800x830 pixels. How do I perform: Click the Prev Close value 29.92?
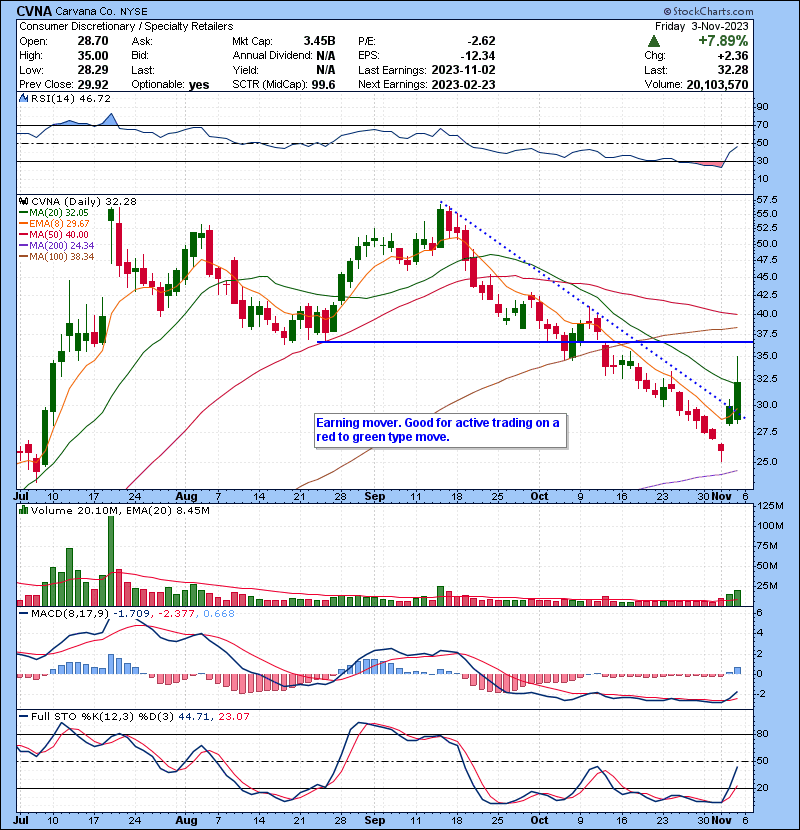(93, 84)
